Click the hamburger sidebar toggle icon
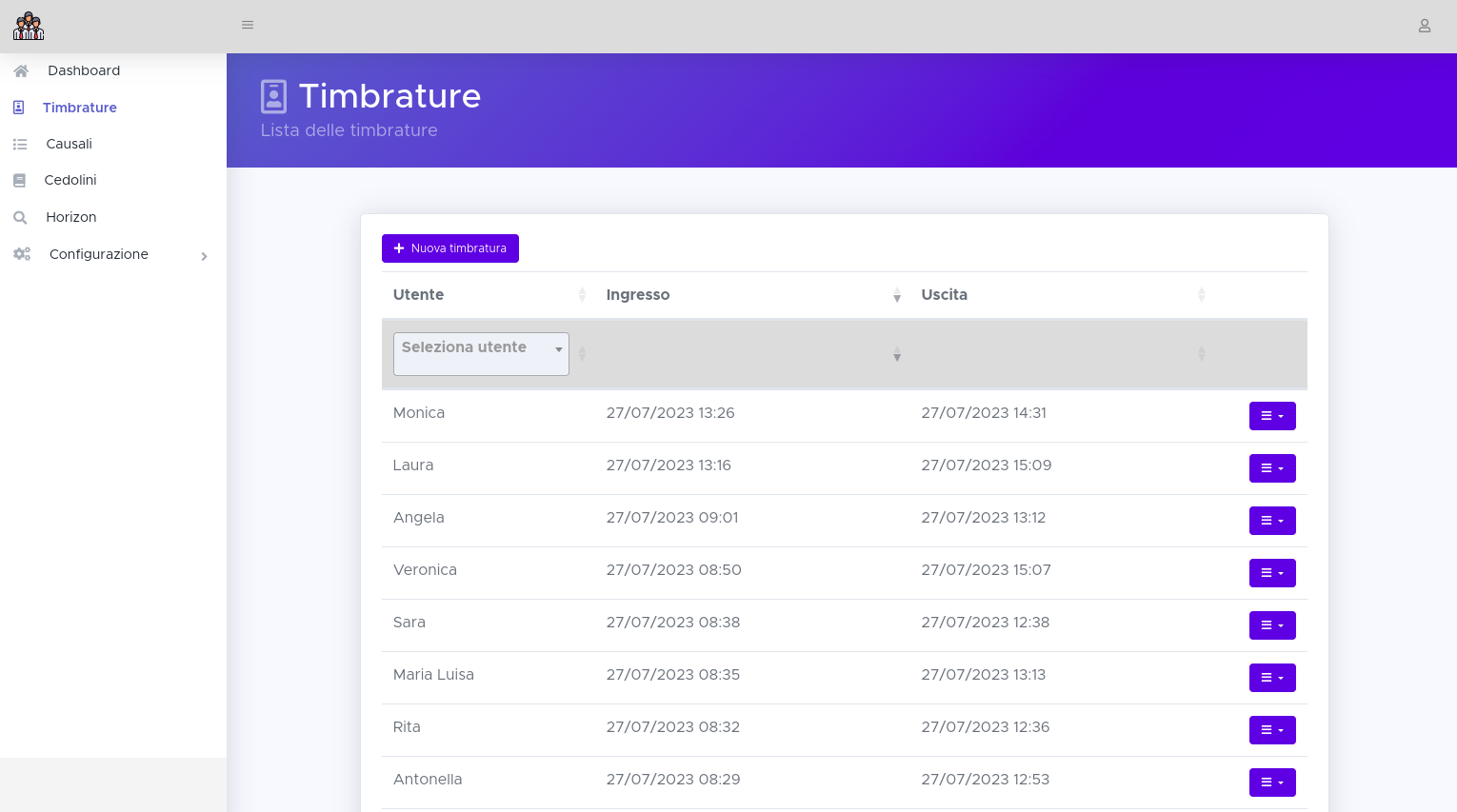1457x812 pixels. coord(248,25)
